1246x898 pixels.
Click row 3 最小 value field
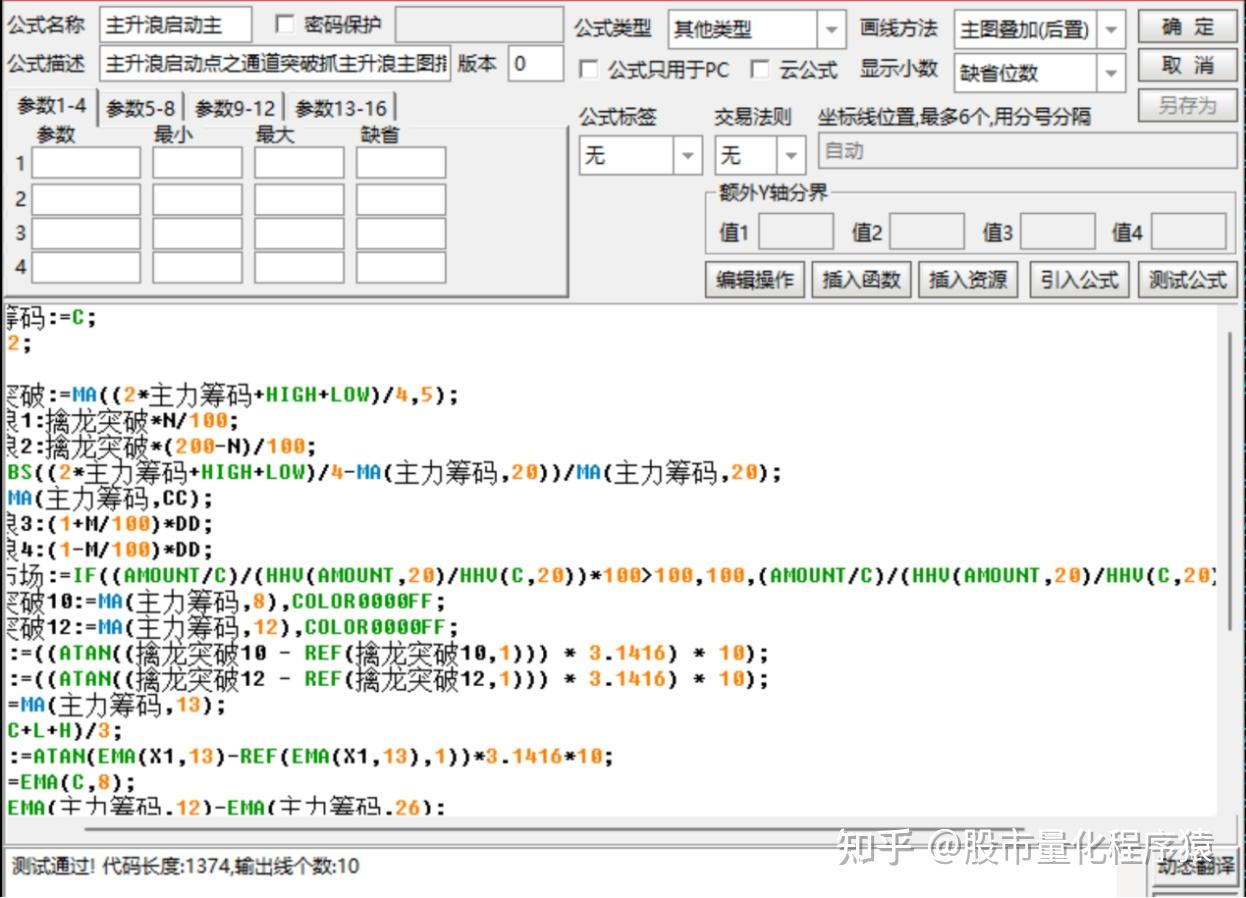click(x=197, y=233)
